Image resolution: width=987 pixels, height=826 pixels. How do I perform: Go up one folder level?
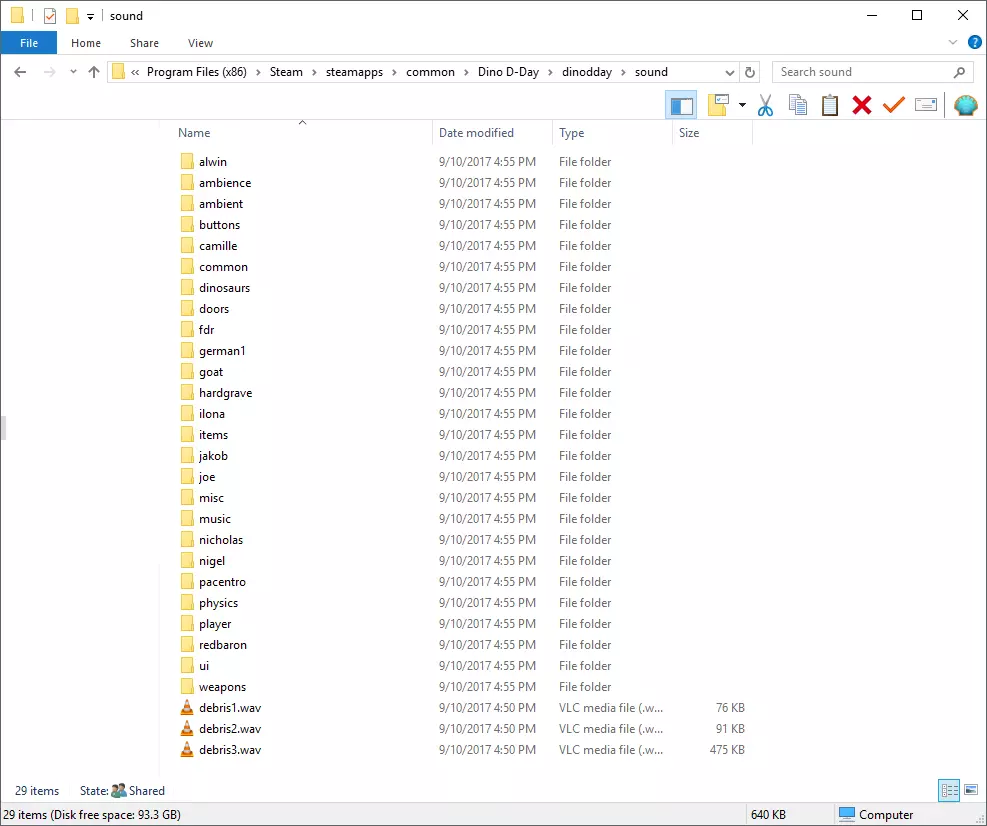point(94,72)
